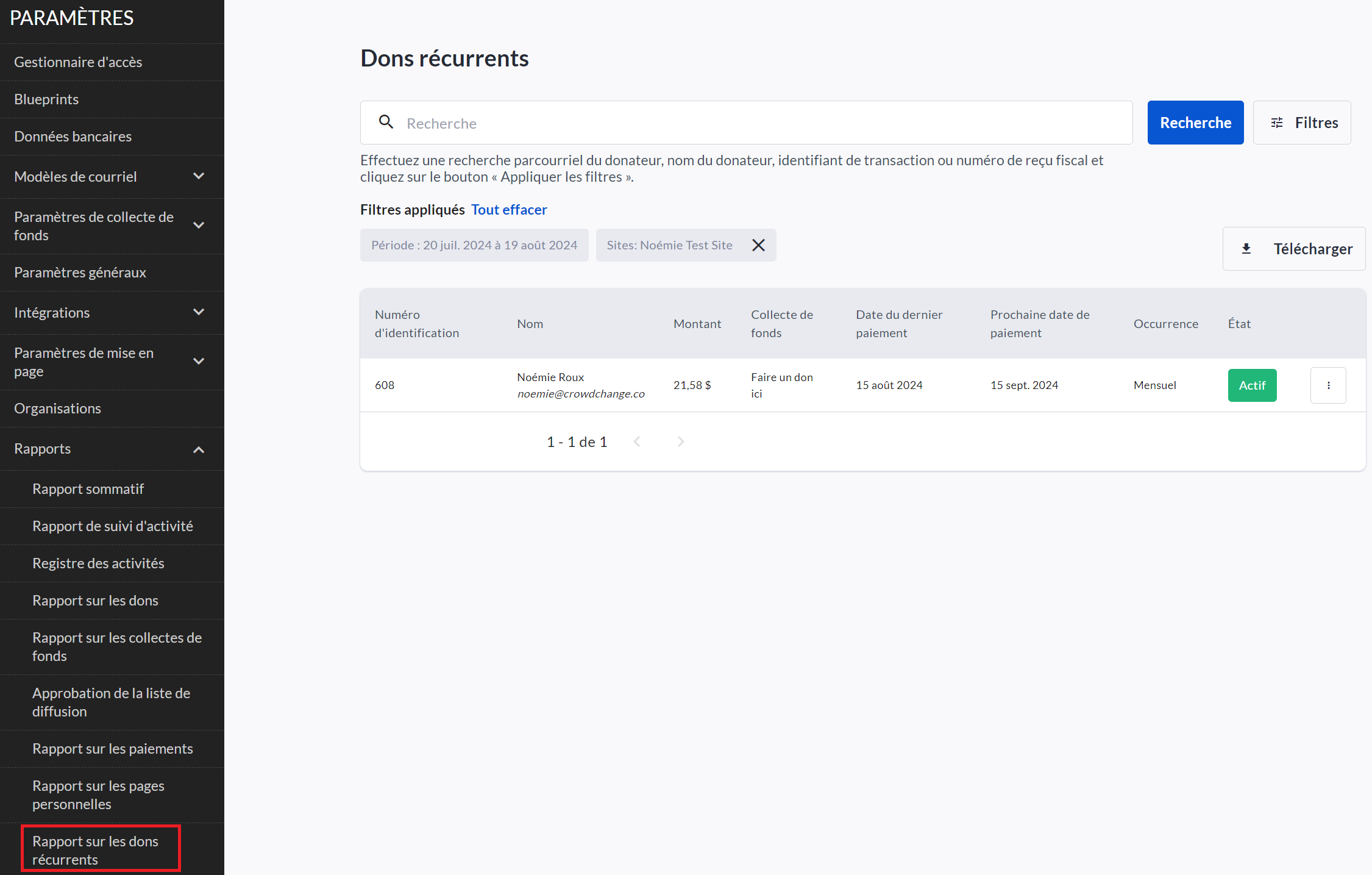Remove the Noémie Test Site filter

(758, 245)
